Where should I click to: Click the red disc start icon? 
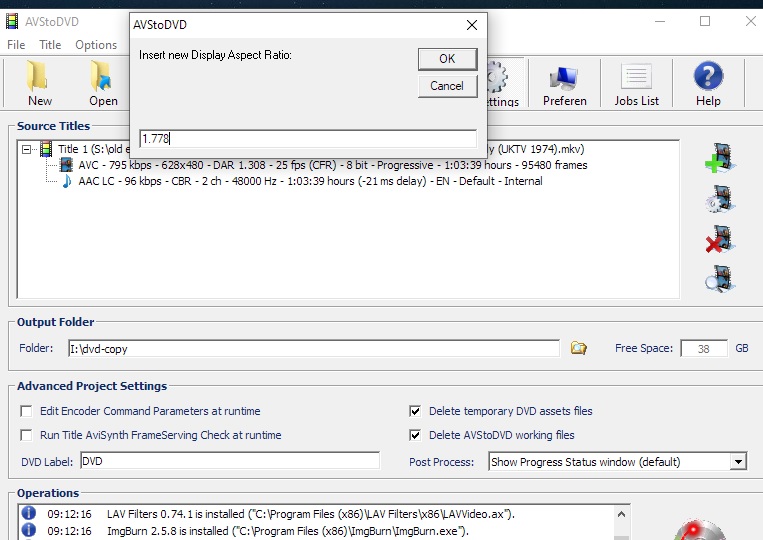[x=701, y=530]
